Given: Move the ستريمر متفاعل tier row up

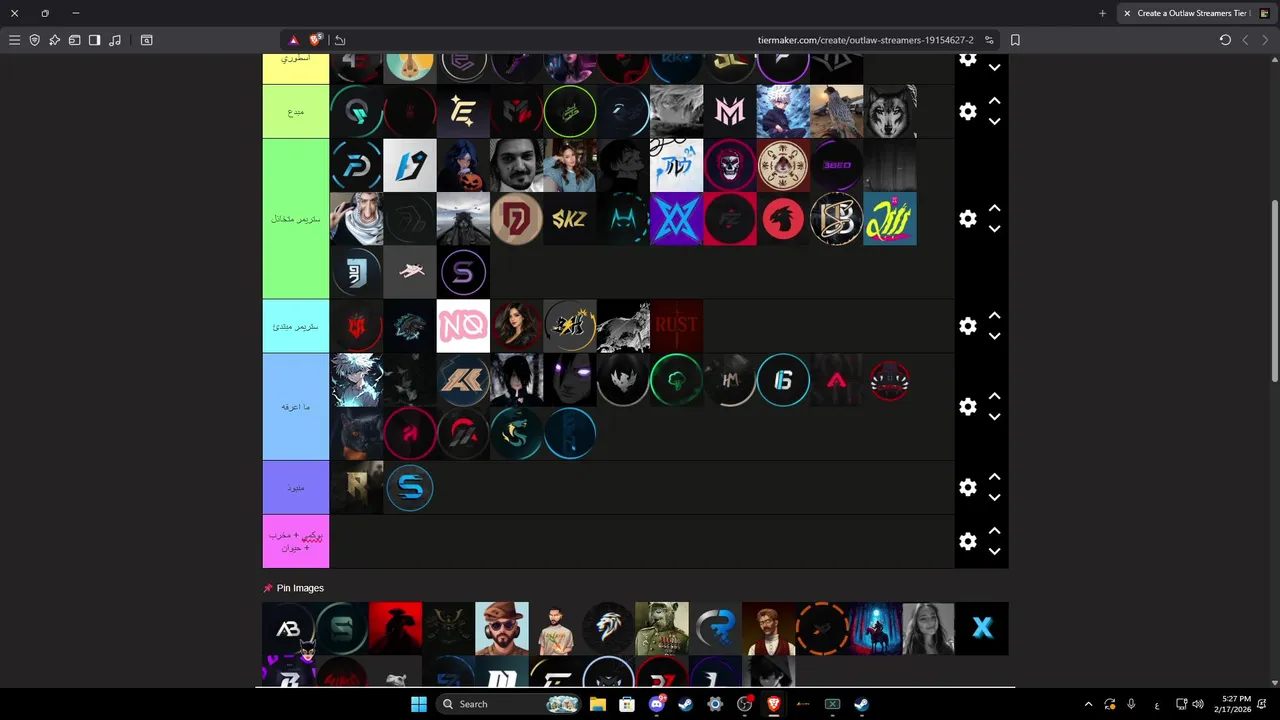Looking at the screenshot, I should pyautogui.click(x=995, y=209).
